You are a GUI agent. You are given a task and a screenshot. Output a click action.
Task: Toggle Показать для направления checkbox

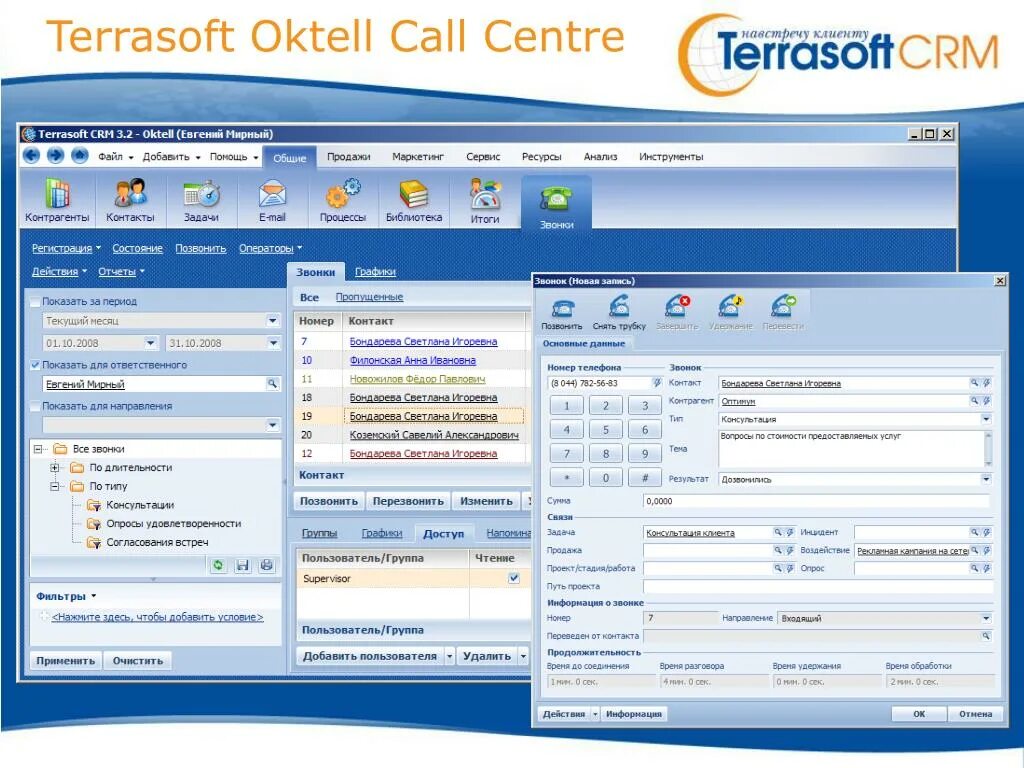[35, 406]
